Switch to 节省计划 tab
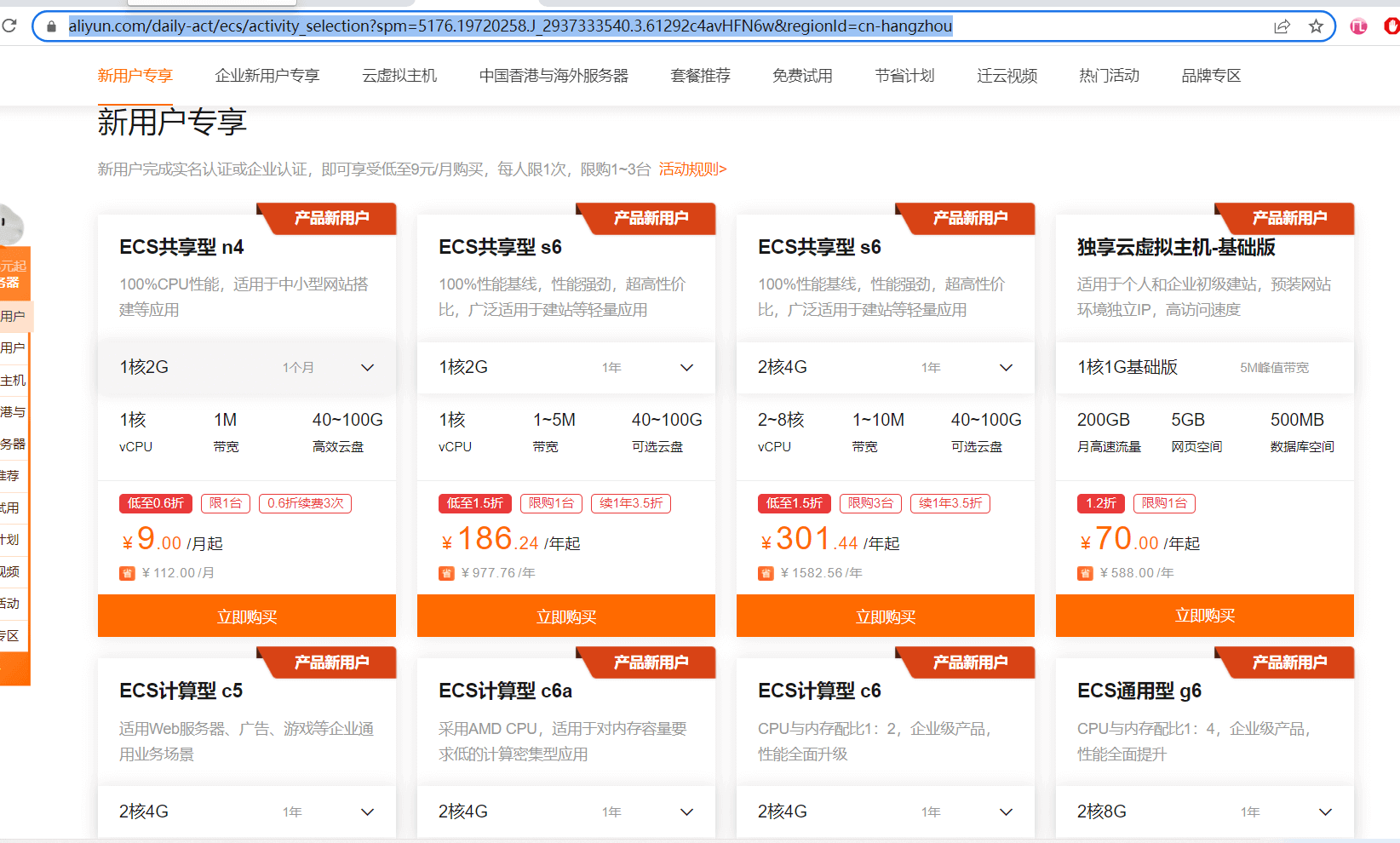1400x843 pixels. [x=904, y=76]
